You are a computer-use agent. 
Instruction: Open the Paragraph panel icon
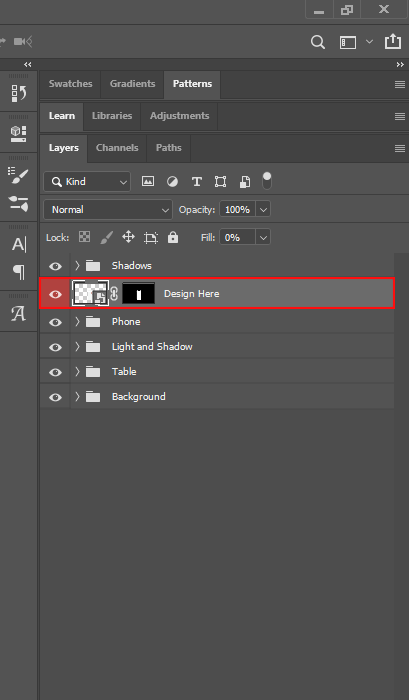click(18, 271)
